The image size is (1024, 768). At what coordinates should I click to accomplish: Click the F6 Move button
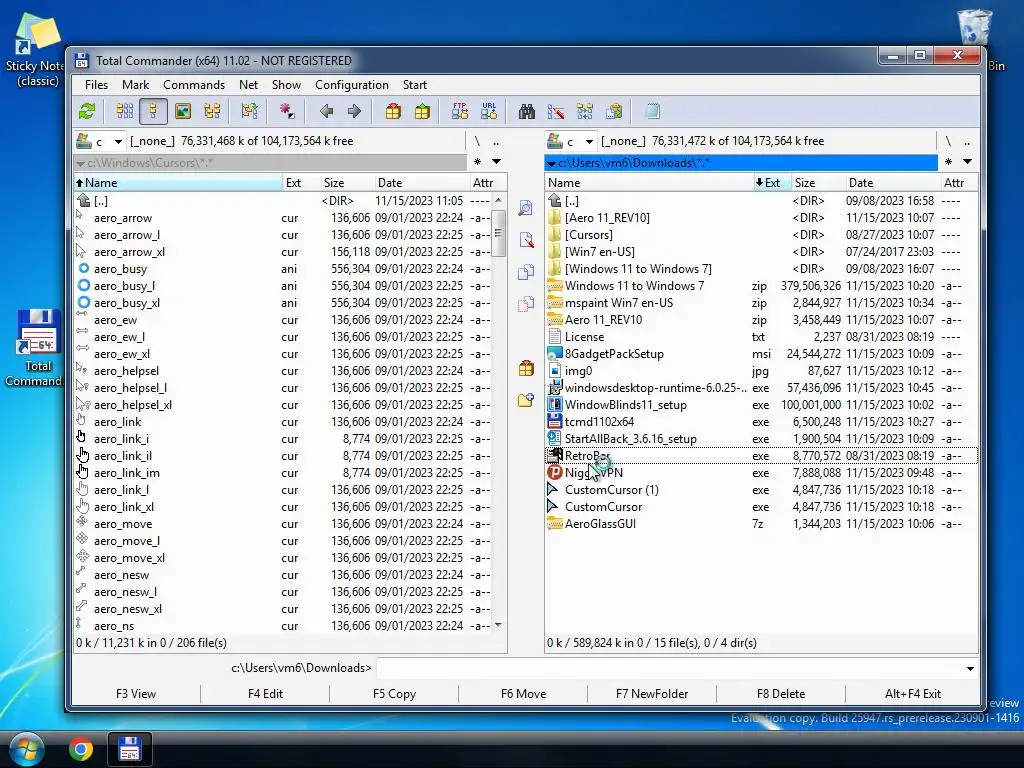tap(523, 694)
